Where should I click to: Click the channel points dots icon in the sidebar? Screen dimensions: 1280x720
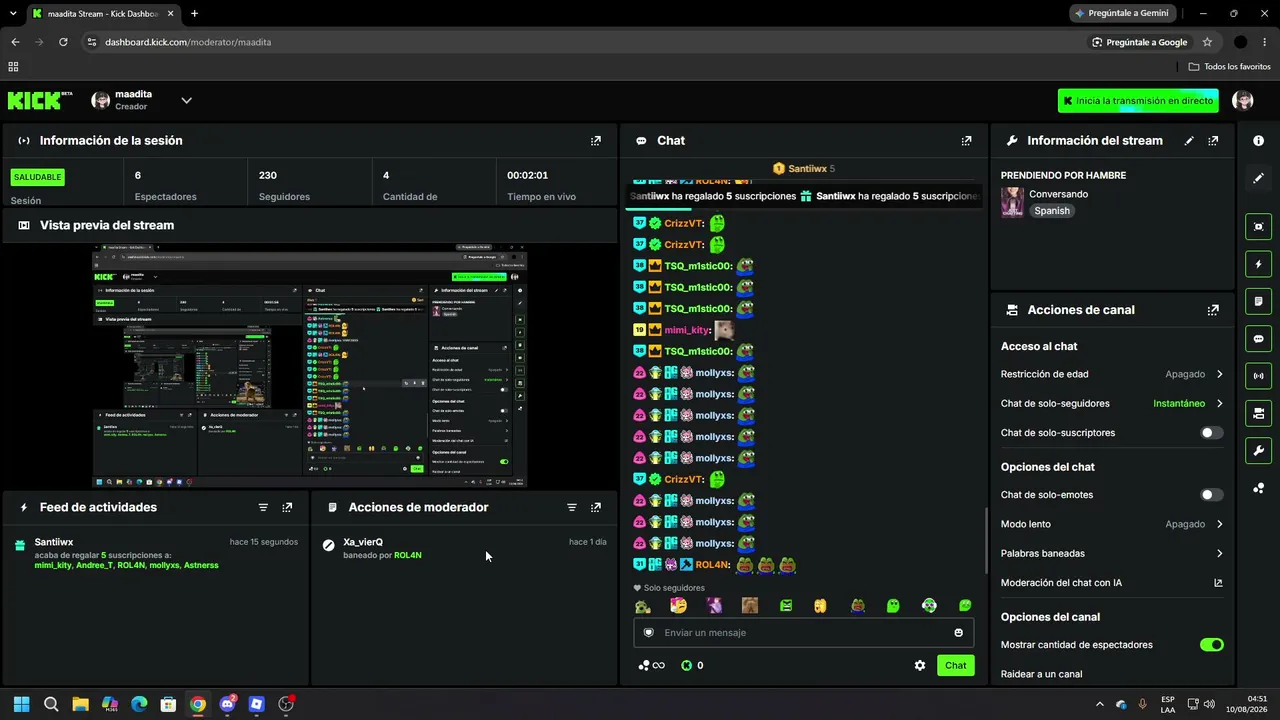coord(1258,488)
